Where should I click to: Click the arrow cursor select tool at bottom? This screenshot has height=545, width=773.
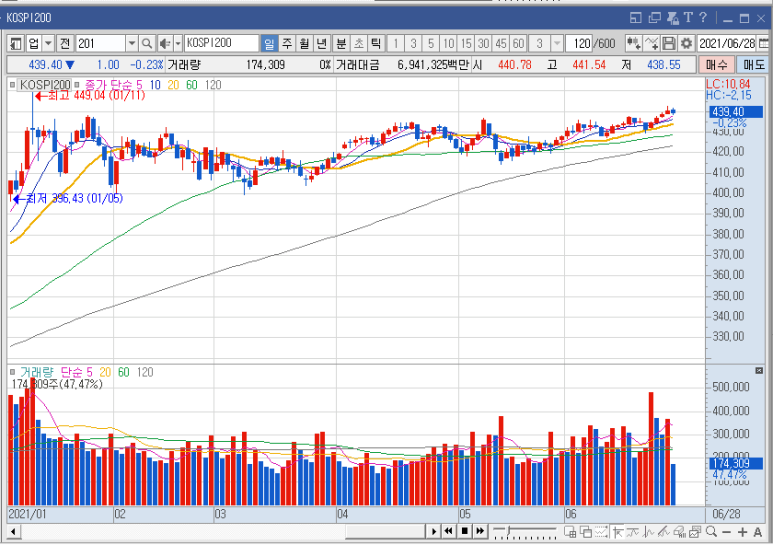pos(617,532)
